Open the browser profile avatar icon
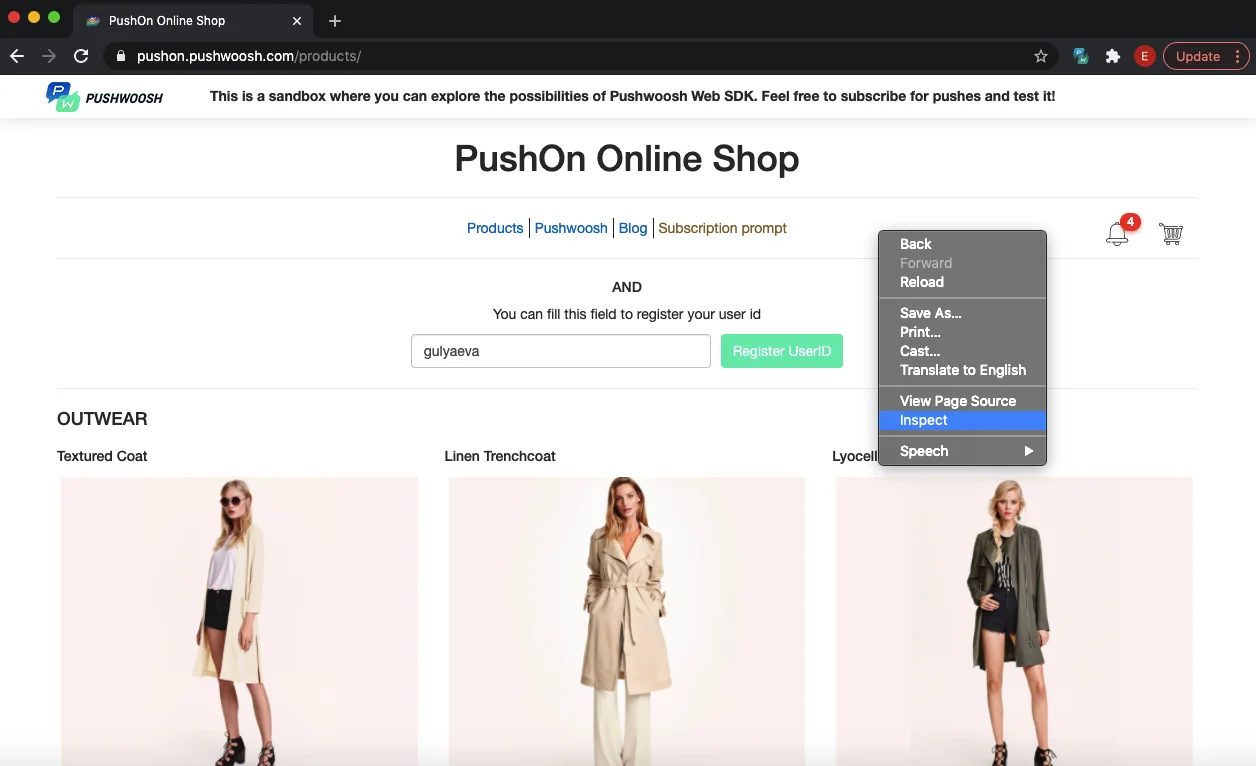The width and height of the screenshot is (1256, 766). click(x=1144, y=56)
